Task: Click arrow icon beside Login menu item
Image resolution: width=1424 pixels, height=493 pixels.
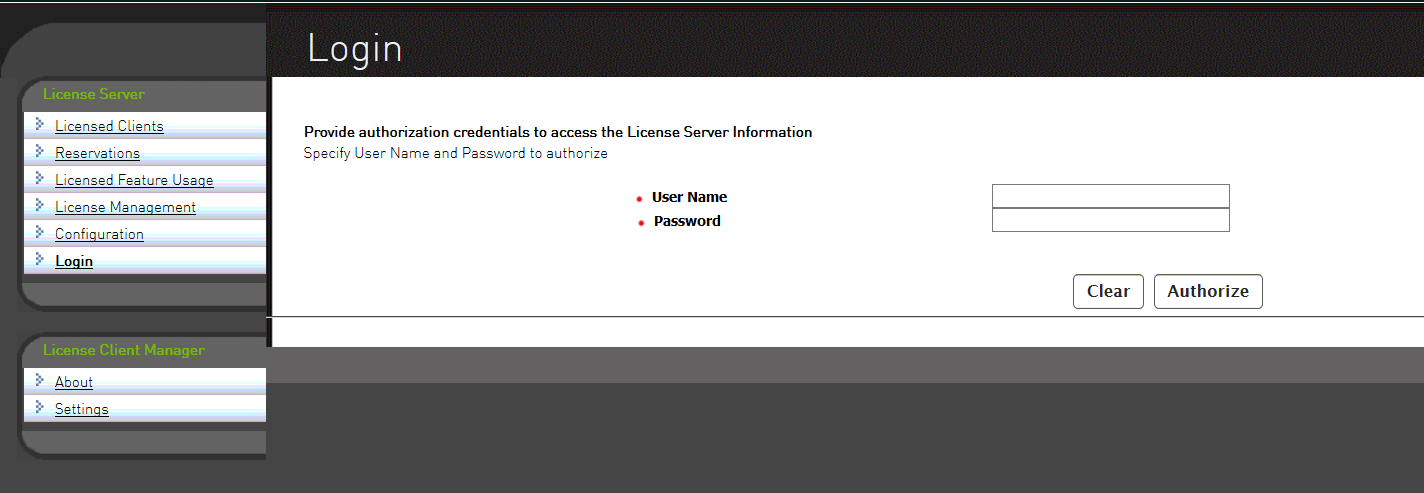Action: 40,259
